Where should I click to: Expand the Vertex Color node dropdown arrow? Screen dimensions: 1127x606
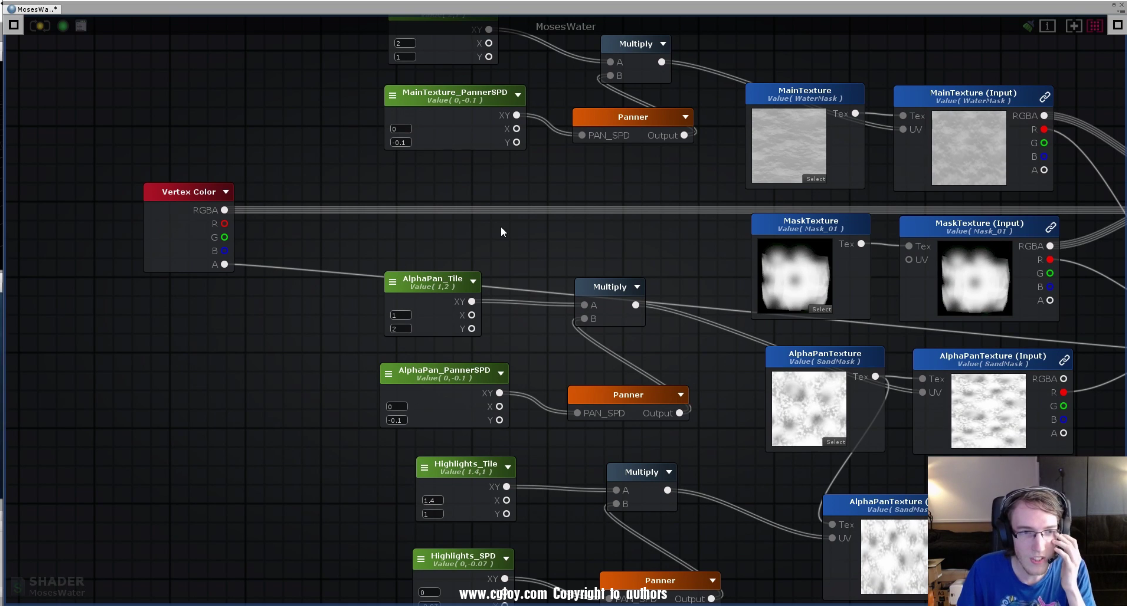226,192
